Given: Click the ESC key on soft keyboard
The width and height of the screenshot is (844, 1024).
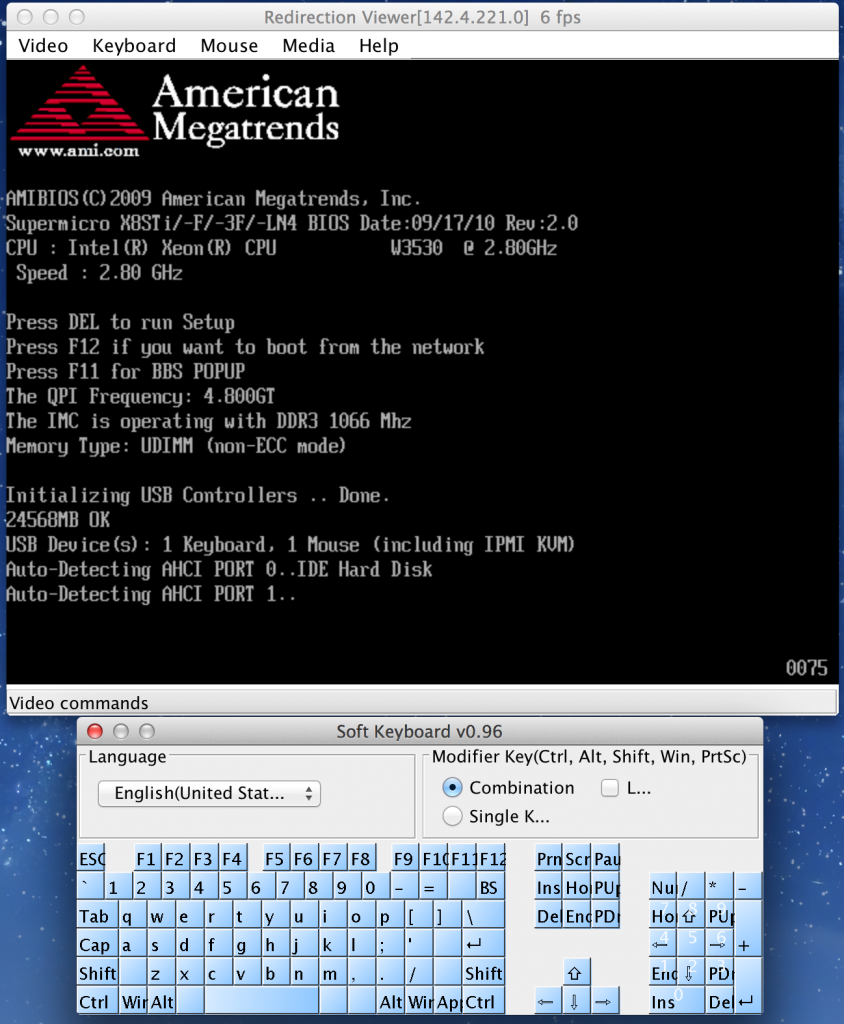Looking at the screenshot, I should [92, 858].
